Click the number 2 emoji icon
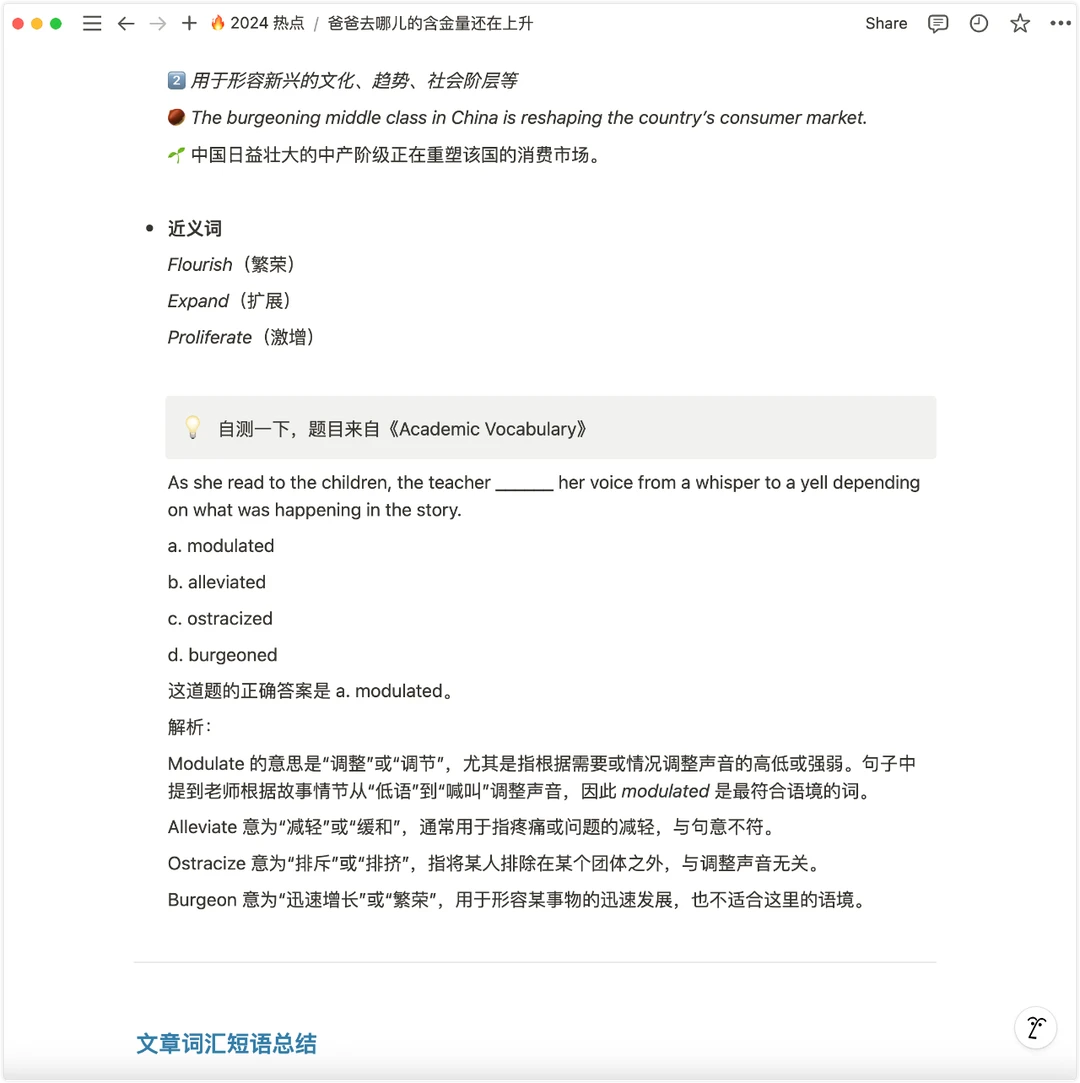 176,80
